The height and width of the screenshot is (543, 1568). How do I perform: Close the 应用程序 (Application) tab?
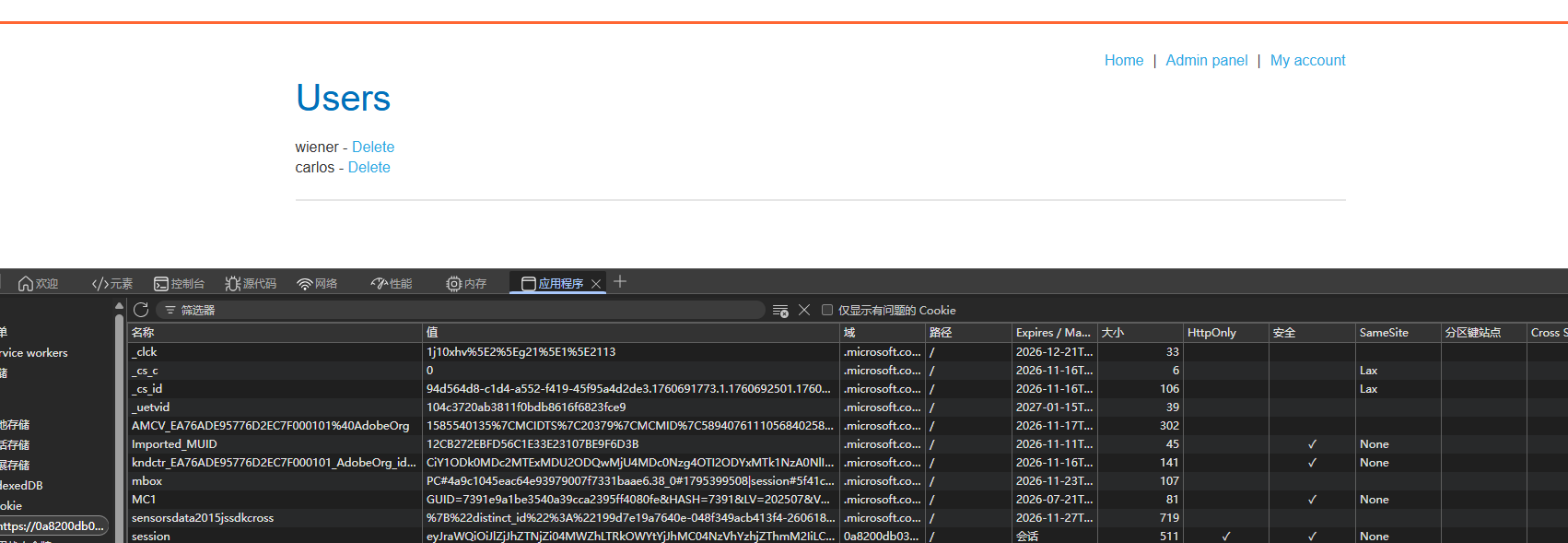[x=596, y=284]
